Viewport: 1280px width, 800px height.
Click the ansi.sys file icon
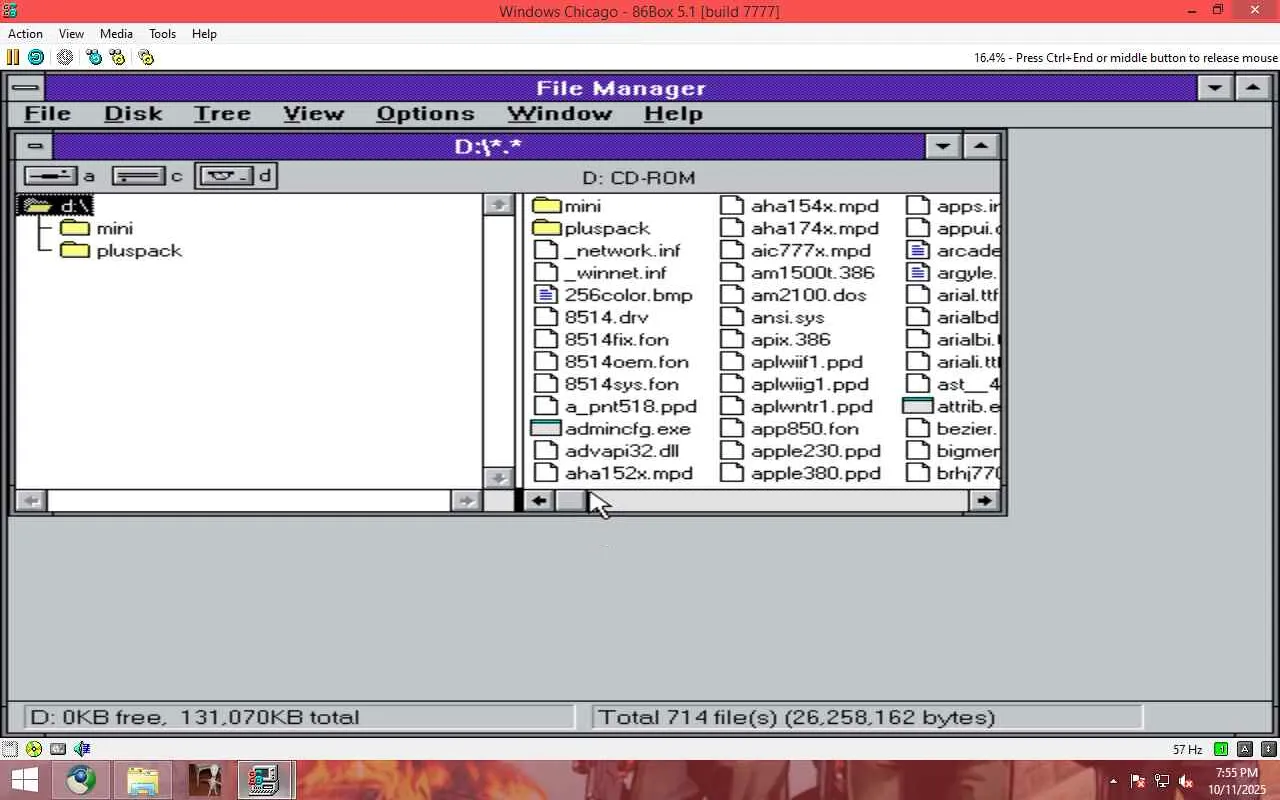pyautogui.click(x=732, y=317)
